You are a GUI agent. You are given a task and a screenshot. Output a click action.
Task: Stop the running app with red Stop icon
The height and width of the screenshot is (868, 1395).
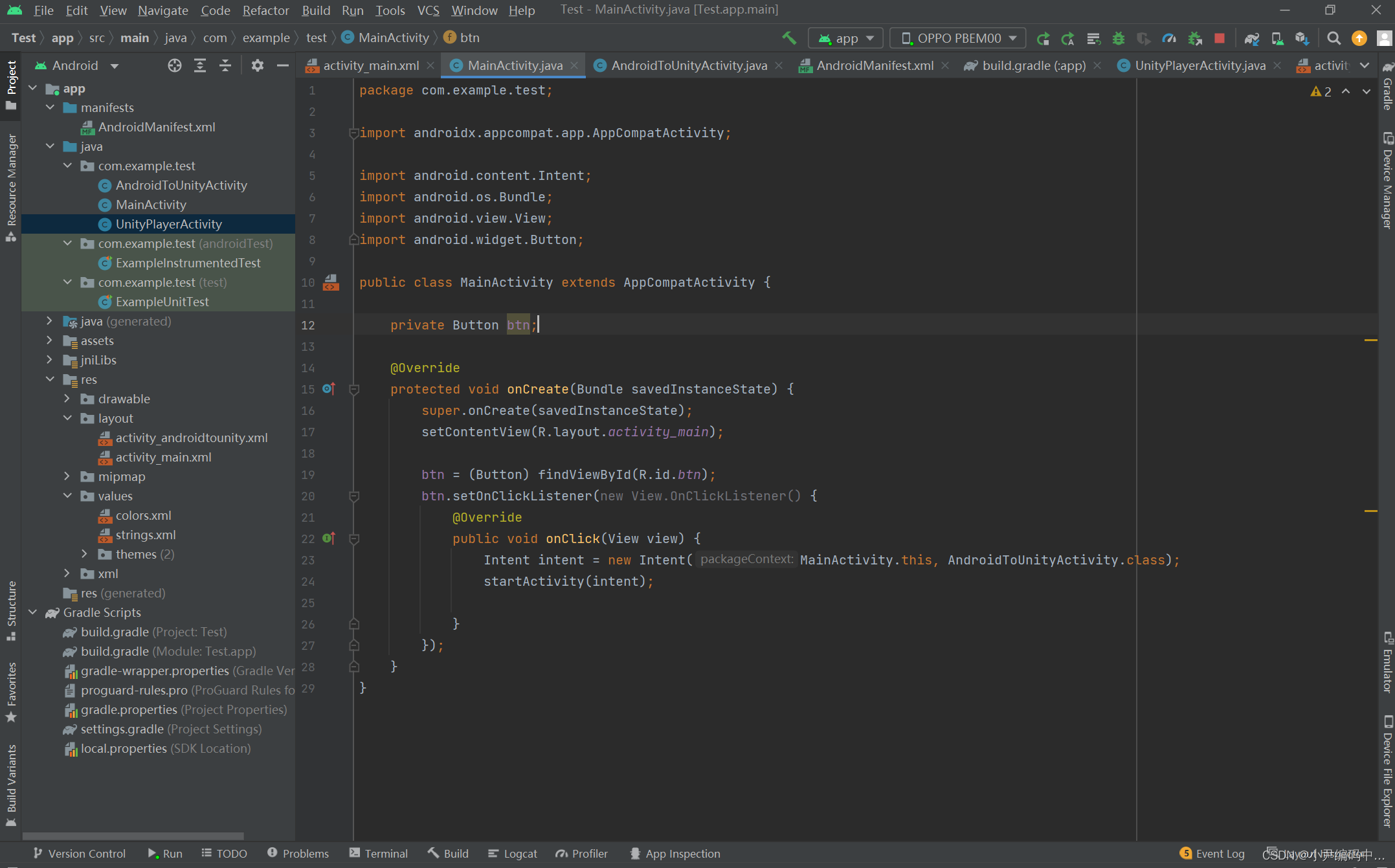point(1220,38)
